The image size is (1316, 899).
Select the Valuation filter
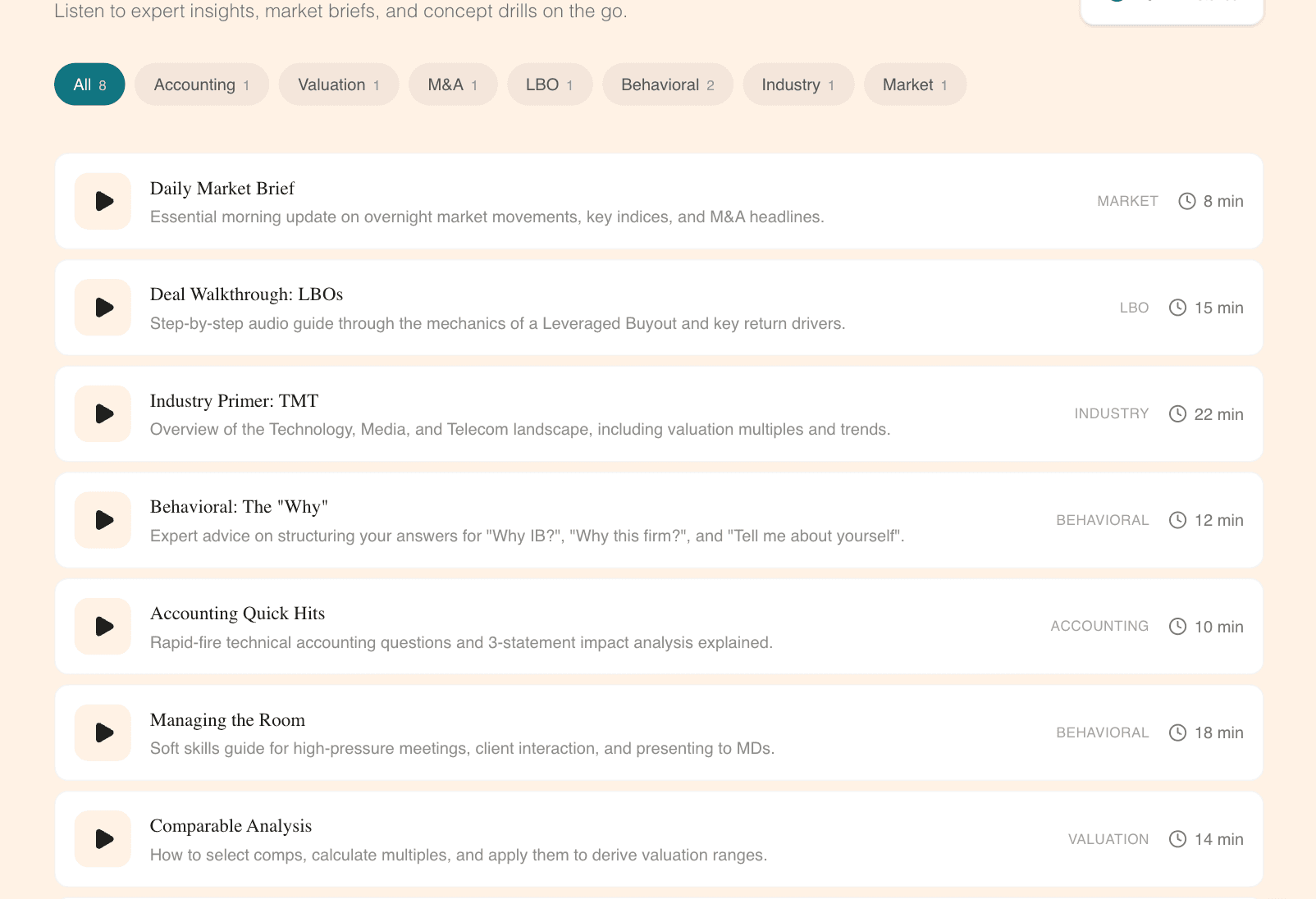338,84
